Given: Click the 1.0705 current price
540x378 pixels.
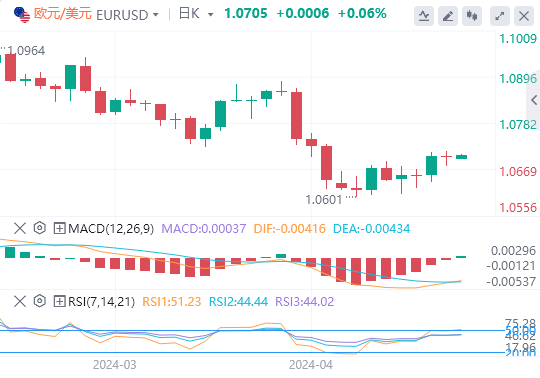Looking at the screenshot, I should 246,14.
